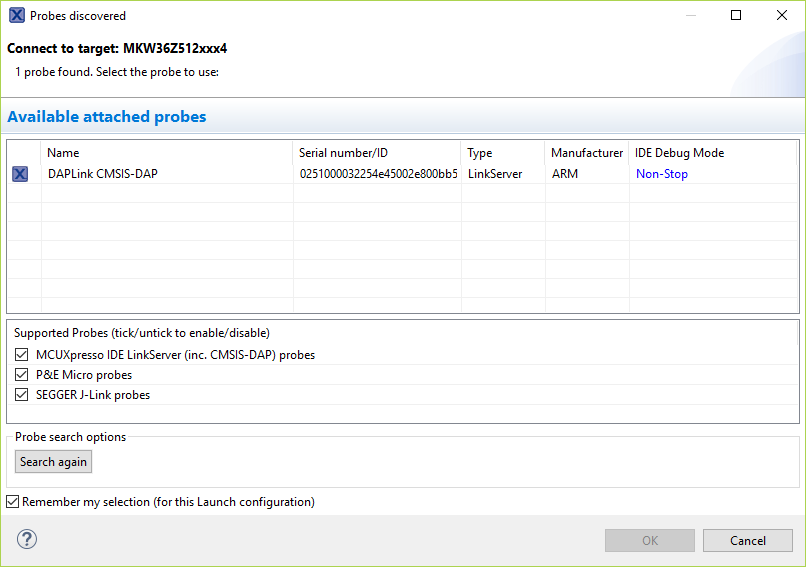Toggle SEGGER J-Link probes checkbox
The height and width of the screenshot is (567, 806).
click(22, 395)
